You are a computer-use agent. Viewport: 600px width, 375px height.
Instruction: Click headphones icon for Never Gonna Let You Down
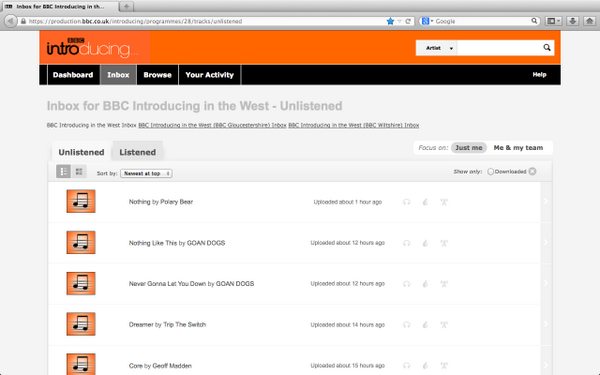(x=406, y=284)
